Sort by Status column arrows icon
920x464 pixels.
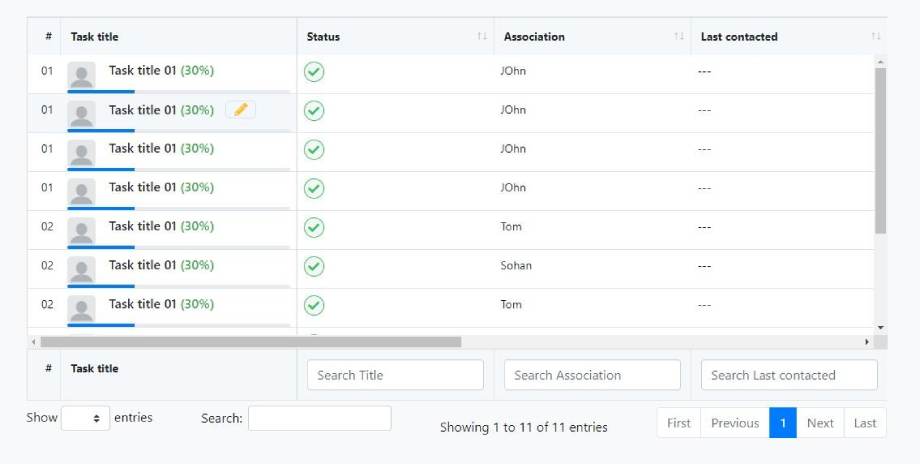pyautogui.click(x=482, y=37)
